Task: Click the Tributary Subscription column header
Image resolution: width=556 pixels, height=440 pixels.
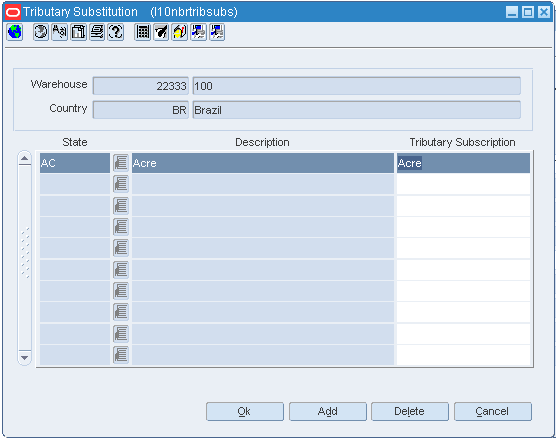Action: 462,142
